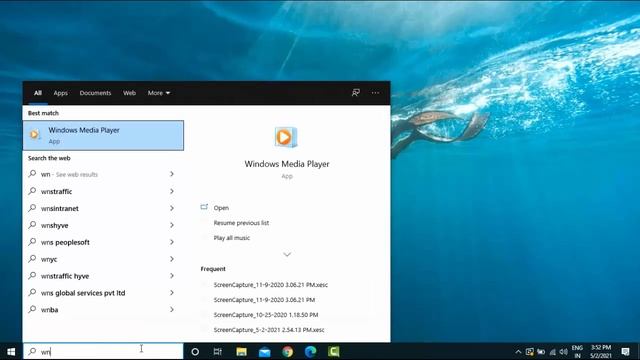Click Open for Windows Media Player
Screen dimensions: 640x360
pyautogui.click(x=221, y=208)
